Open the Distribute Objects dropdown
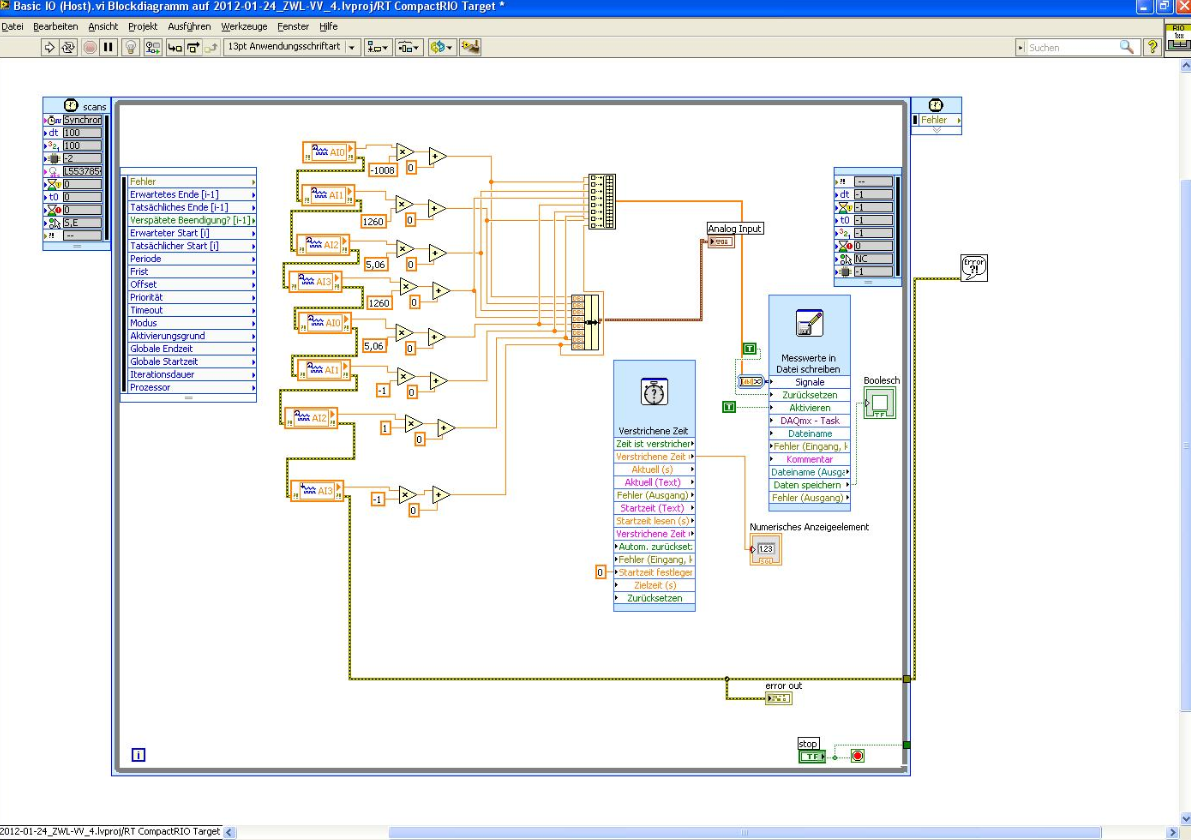This screenshot has height=840, width=1191. [x=409, y=47]
